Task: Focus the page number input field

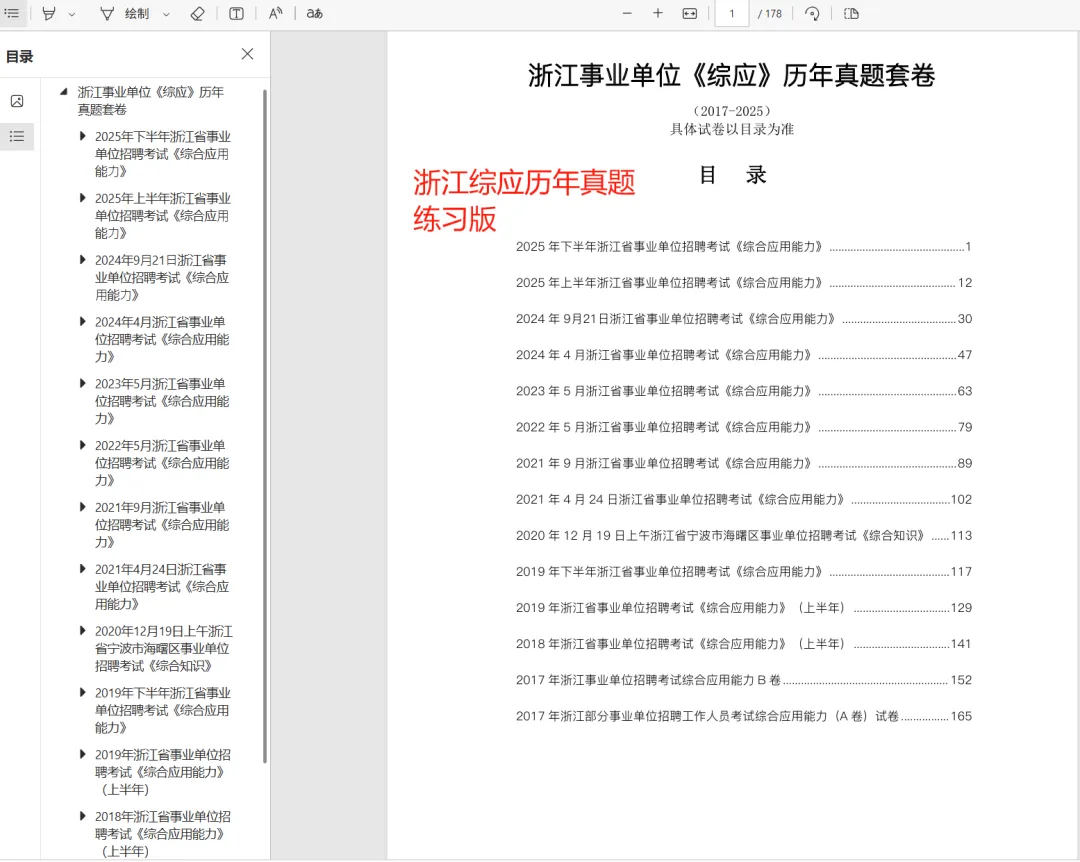Action: [x=731, y=14]
